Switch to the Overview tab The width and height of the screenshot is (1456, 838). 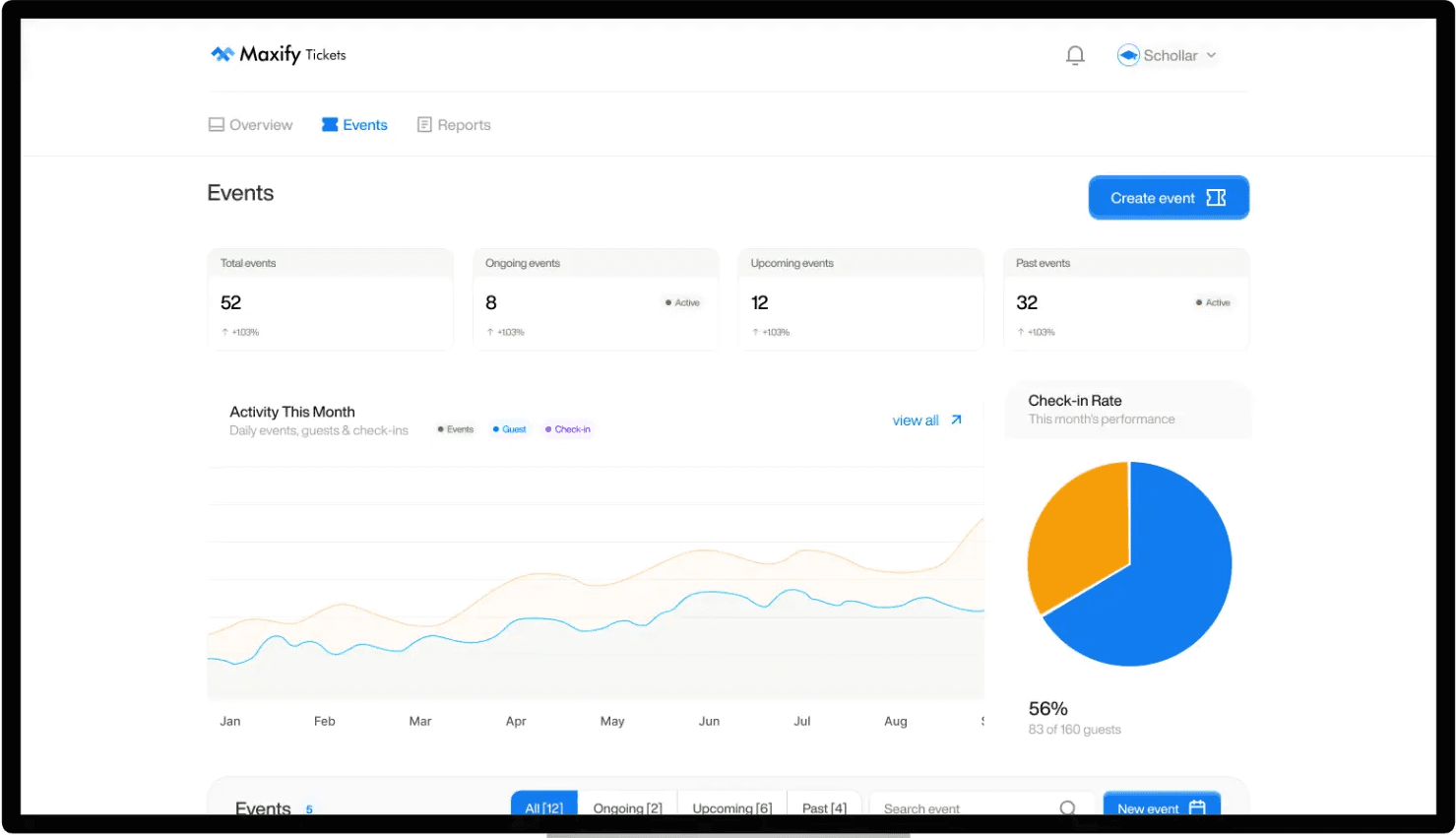coord(250,124)
